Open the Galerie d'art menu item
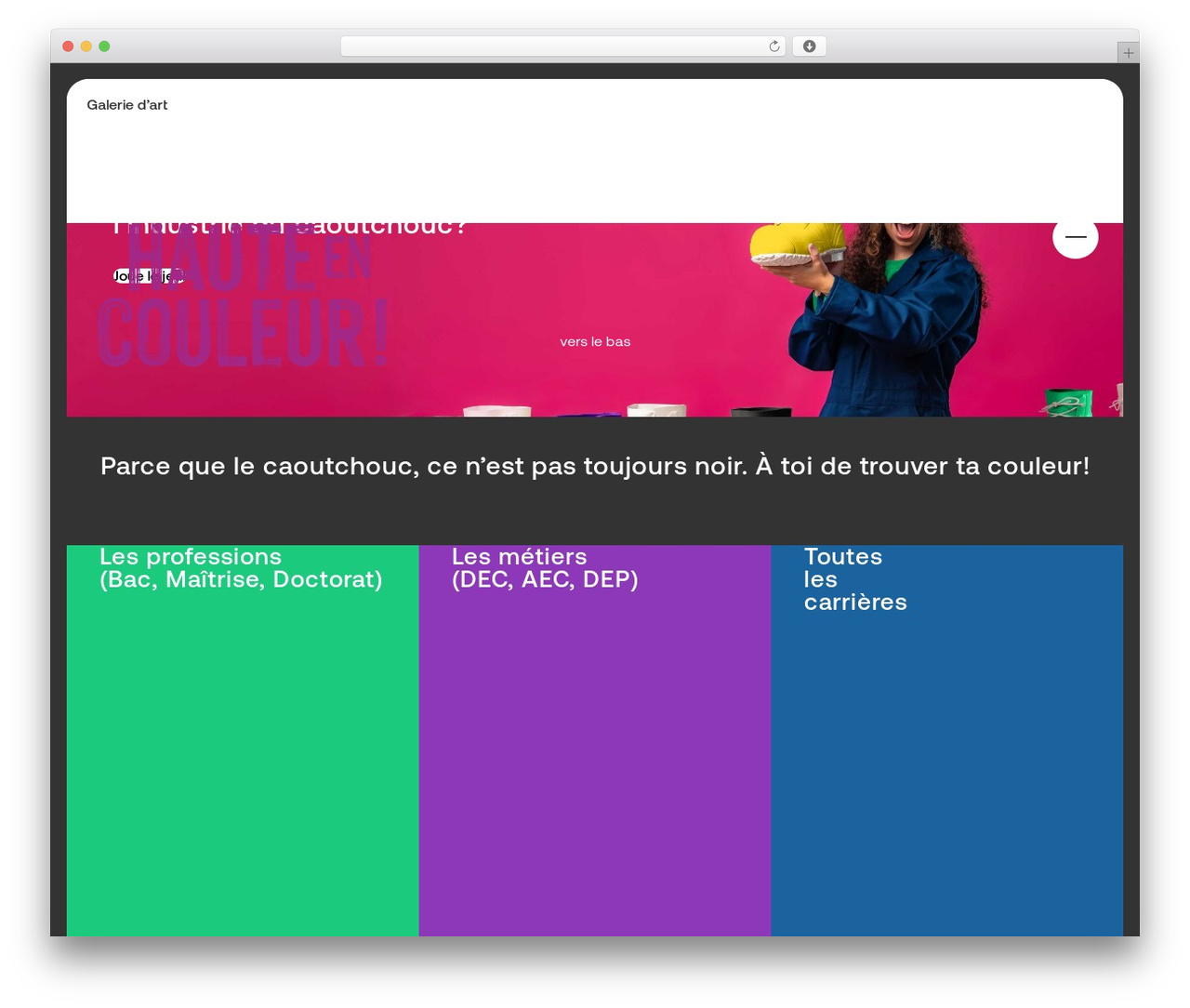The height and width of the screenshot is (1008, 1190). click(x=127, y=105)
